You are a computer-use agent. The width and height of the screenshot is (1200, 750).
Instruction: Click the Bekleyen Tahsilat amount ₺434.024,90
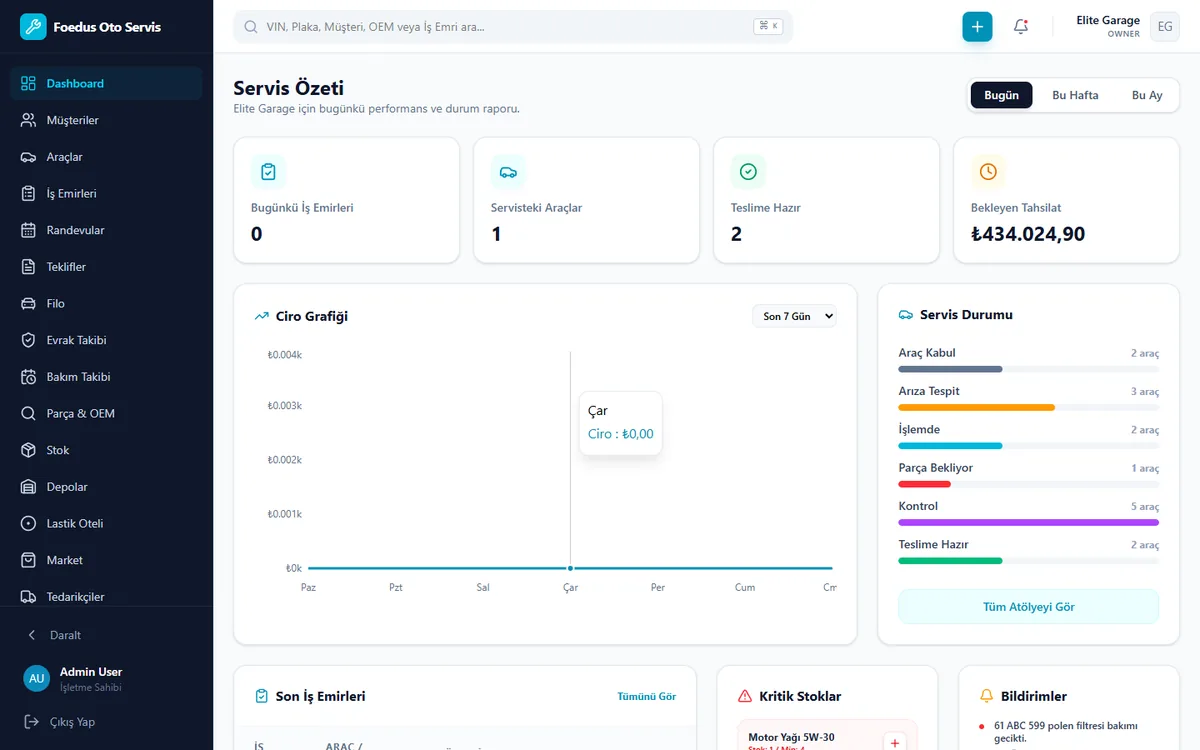coord(1028,235)
